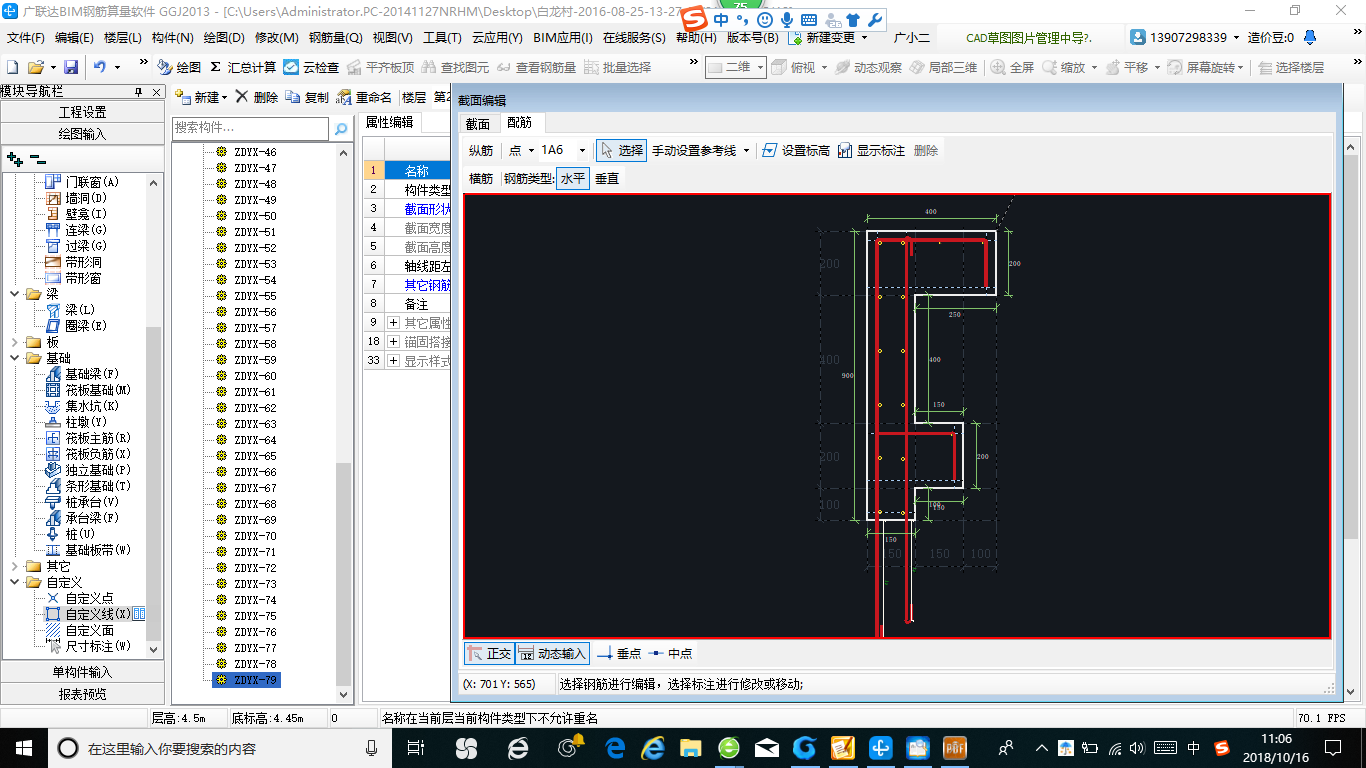Switch to the 截面 tab
1366x768 pixels.
pos(478,123)
